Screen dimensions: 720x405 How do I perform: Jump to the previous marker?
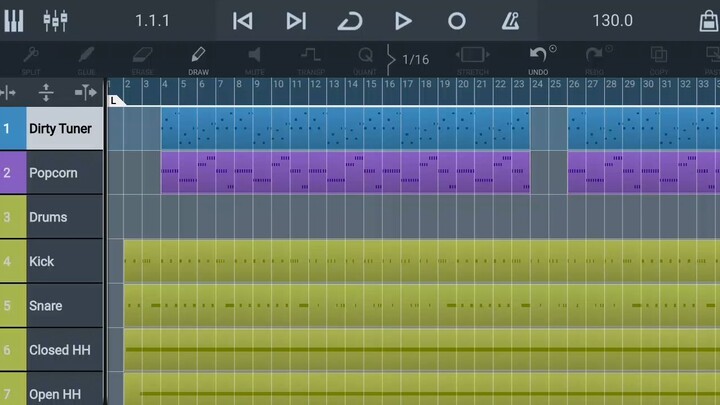(242, 21)
